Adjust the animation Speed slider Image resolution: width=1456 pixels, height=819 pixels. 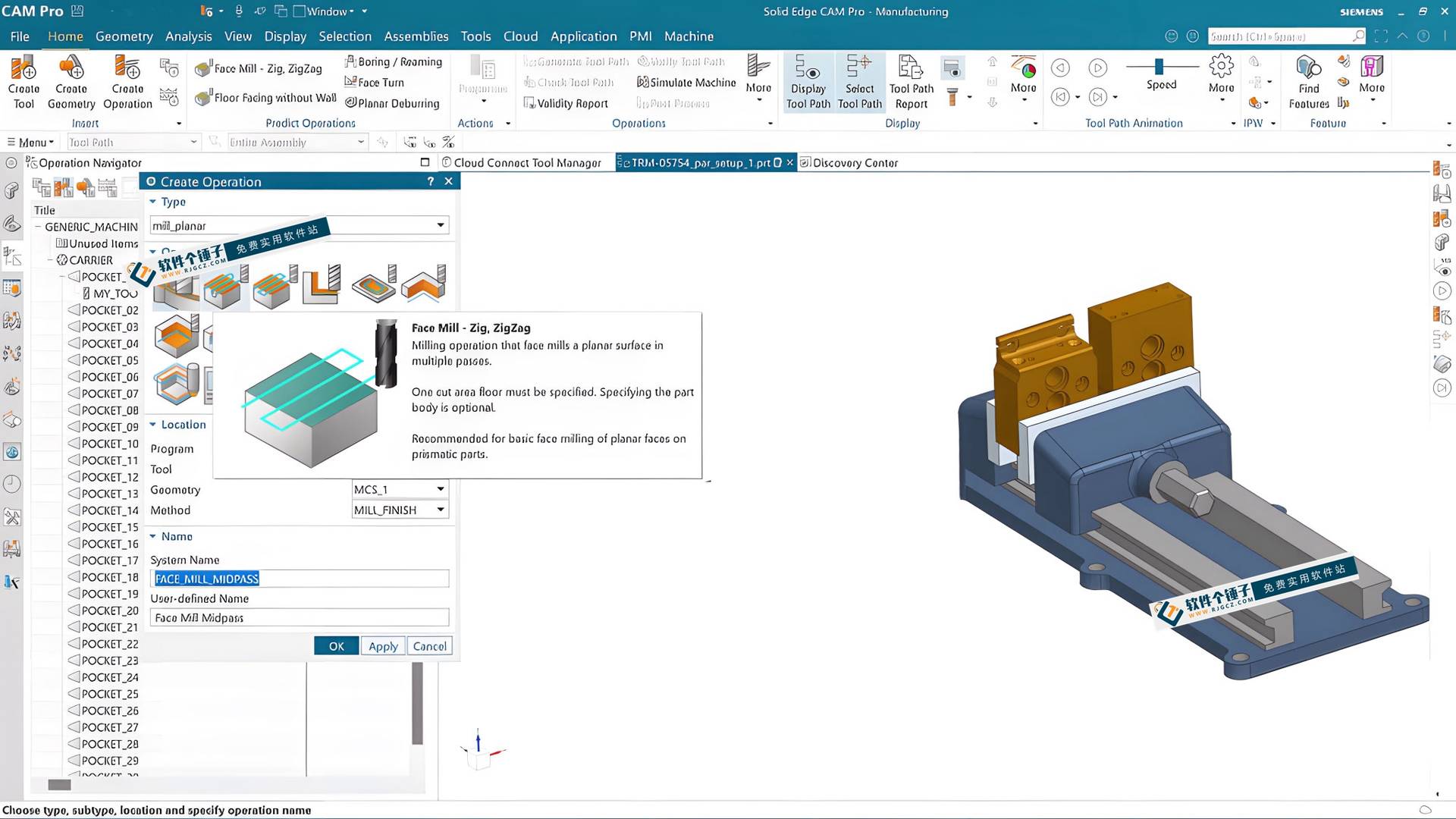coord(1159,67)
